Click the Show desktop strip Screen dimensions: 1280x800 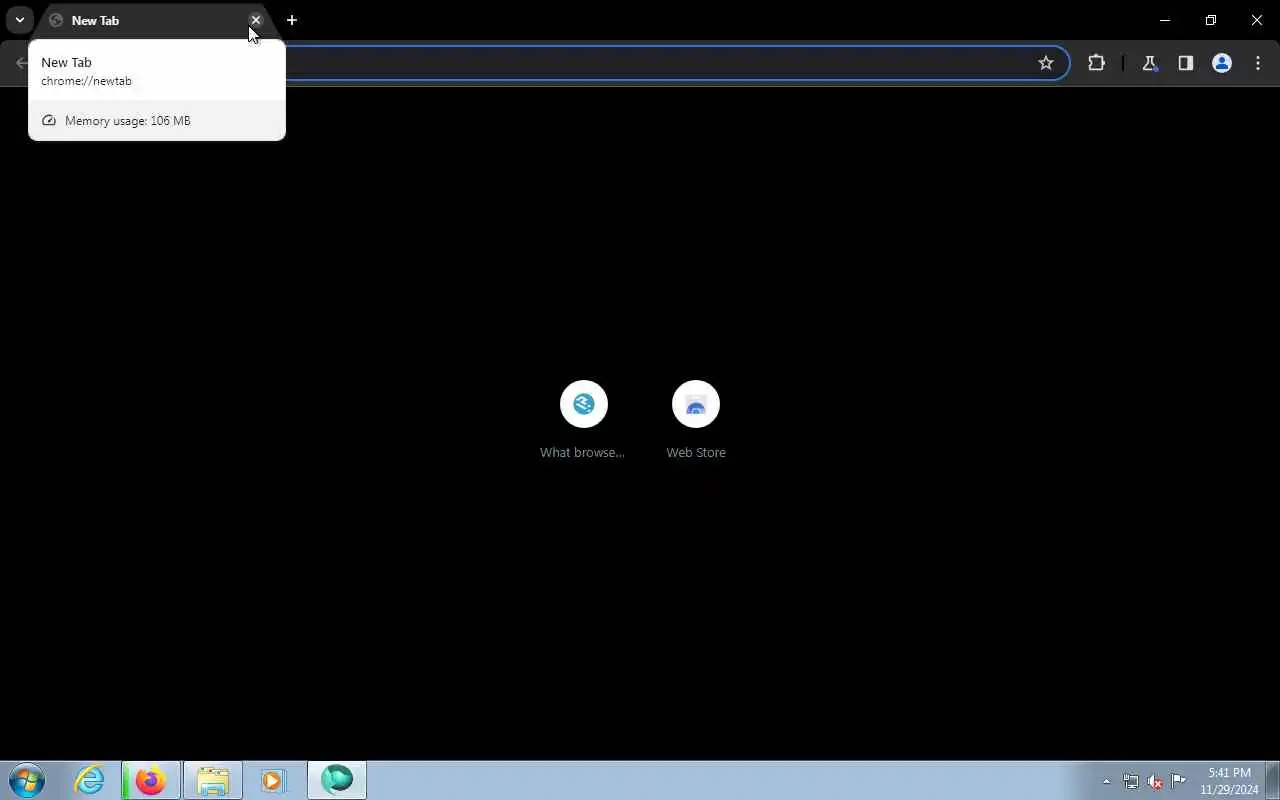pyautogui.click(x=1273, y=780)
